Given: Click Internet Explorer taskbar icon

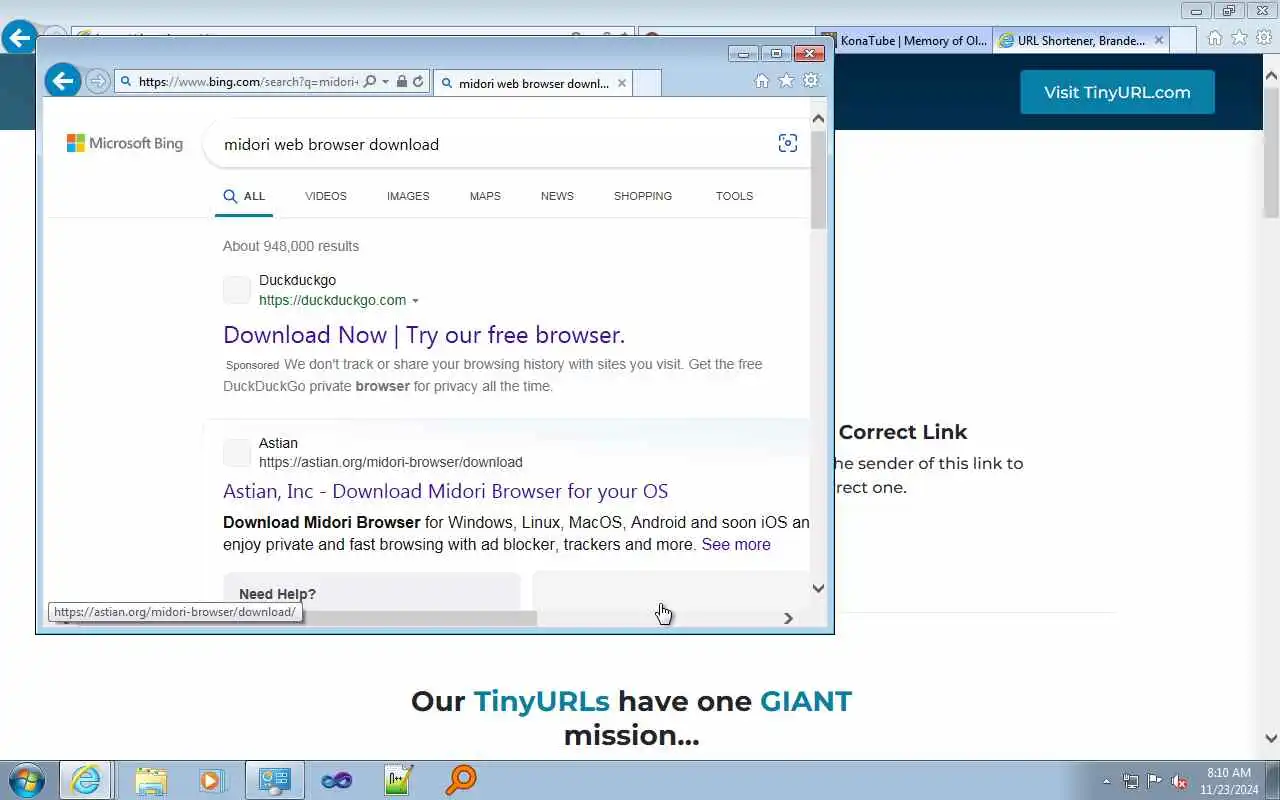Looking at the screenshot, I should pyautogui.click(x=85, y=780).
